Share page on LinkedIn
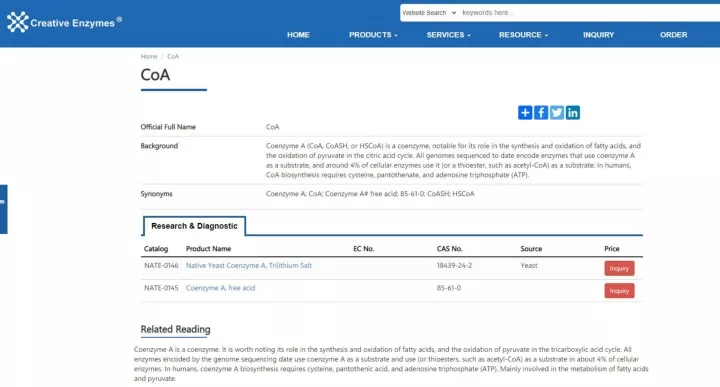Image resolution: width=720 pixels, height=387 pixels. tap(573, 112)
